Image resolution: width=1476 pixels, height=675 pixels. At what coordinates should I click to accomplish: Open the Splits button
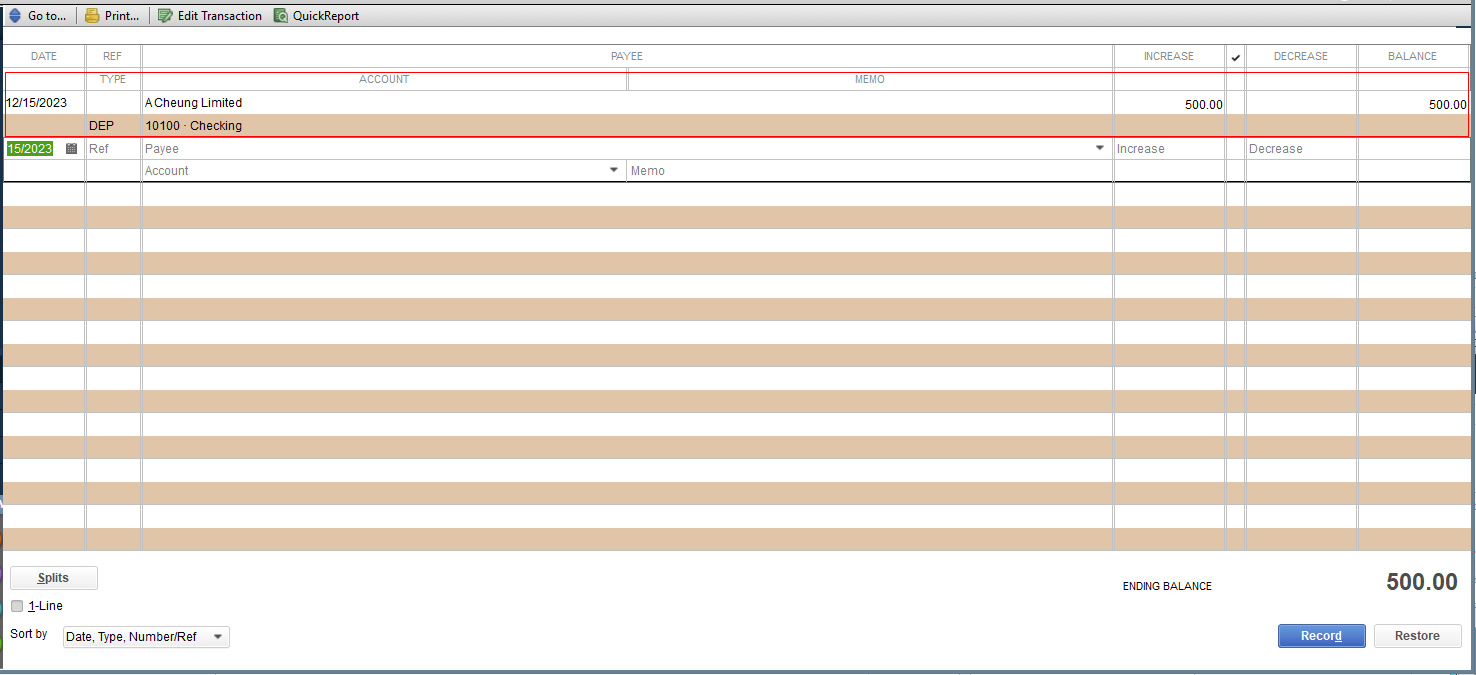(54, 578)
